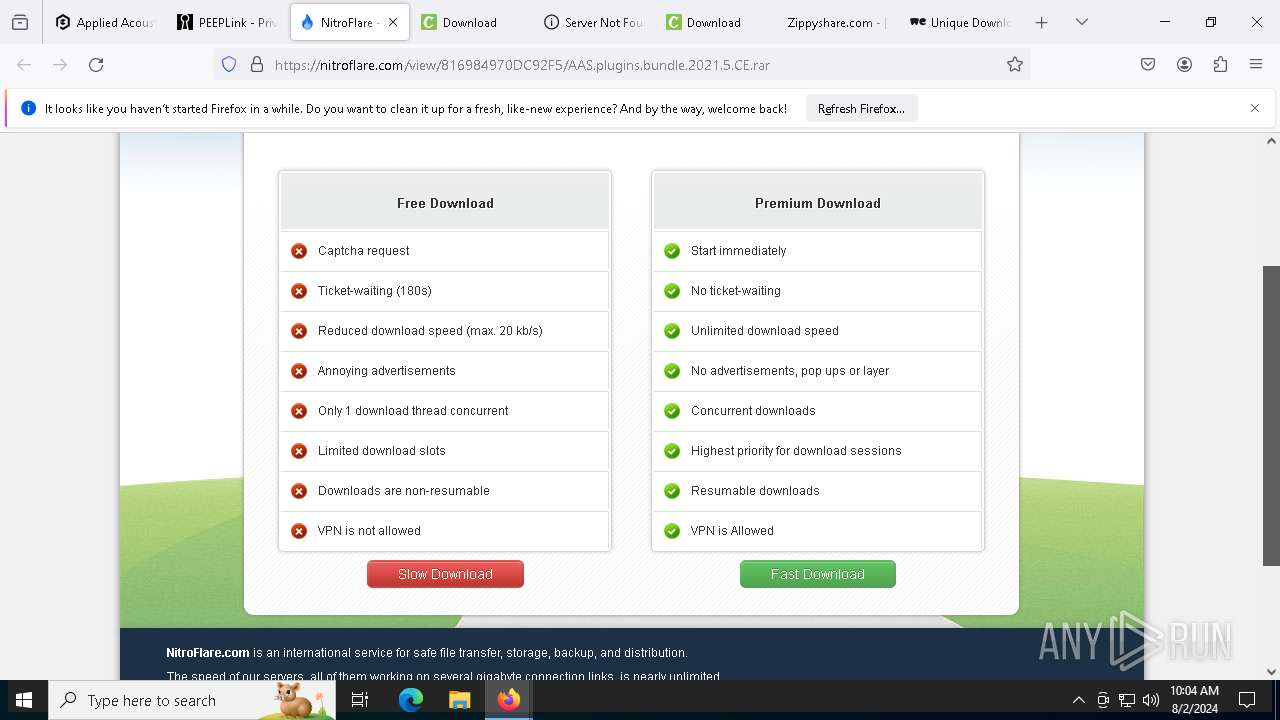
Task: Bookmark this page with star icon
Action: 1015,64
